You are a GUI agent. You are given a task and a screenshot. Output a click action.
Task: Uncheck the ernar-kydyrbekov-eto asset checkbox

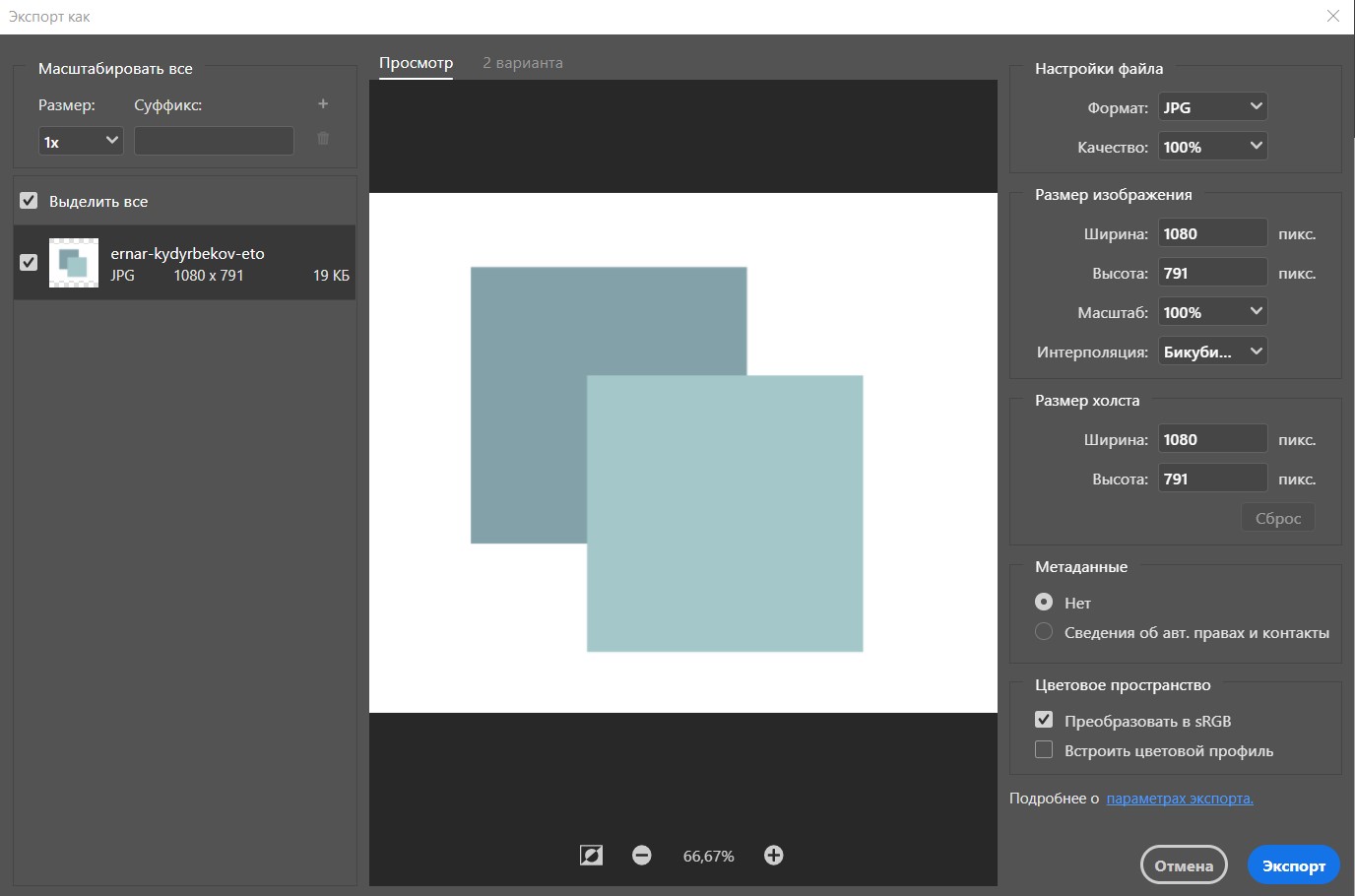[29, 262]
